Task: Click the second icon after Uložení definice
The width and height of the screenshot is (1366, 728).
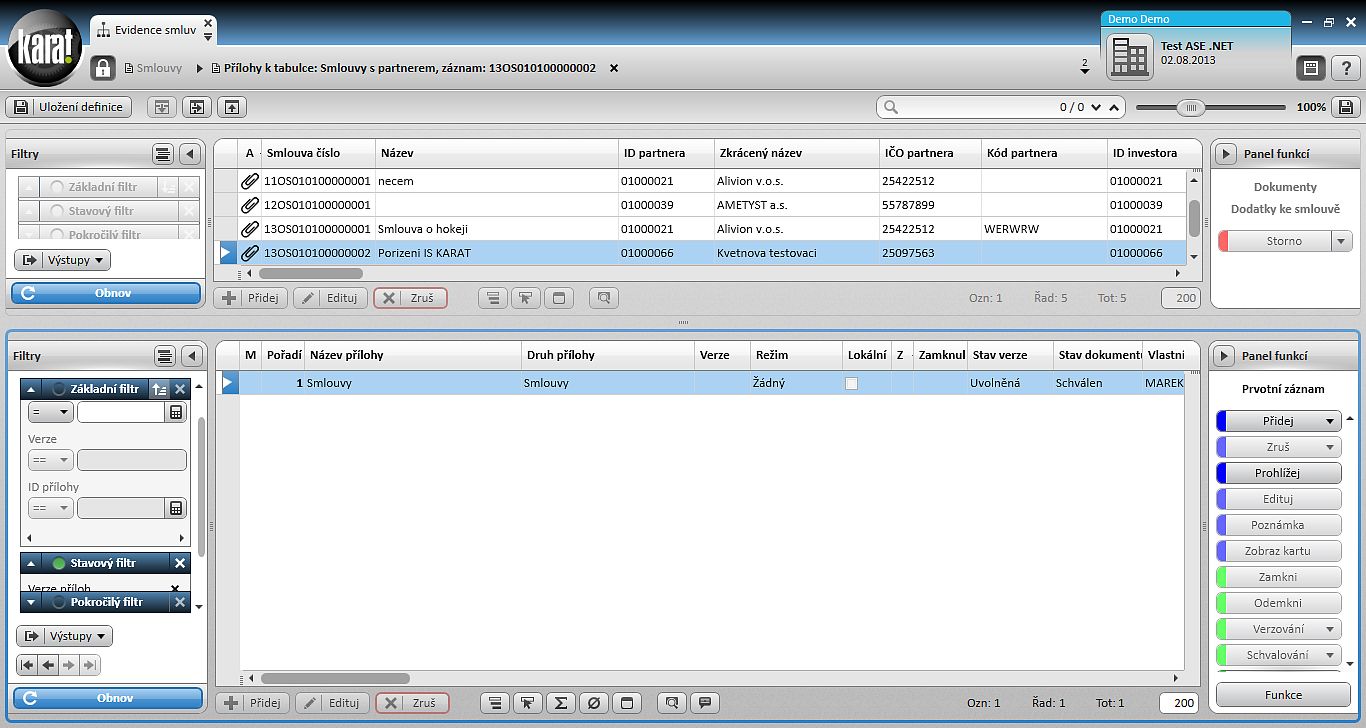Action: point(196,107)
